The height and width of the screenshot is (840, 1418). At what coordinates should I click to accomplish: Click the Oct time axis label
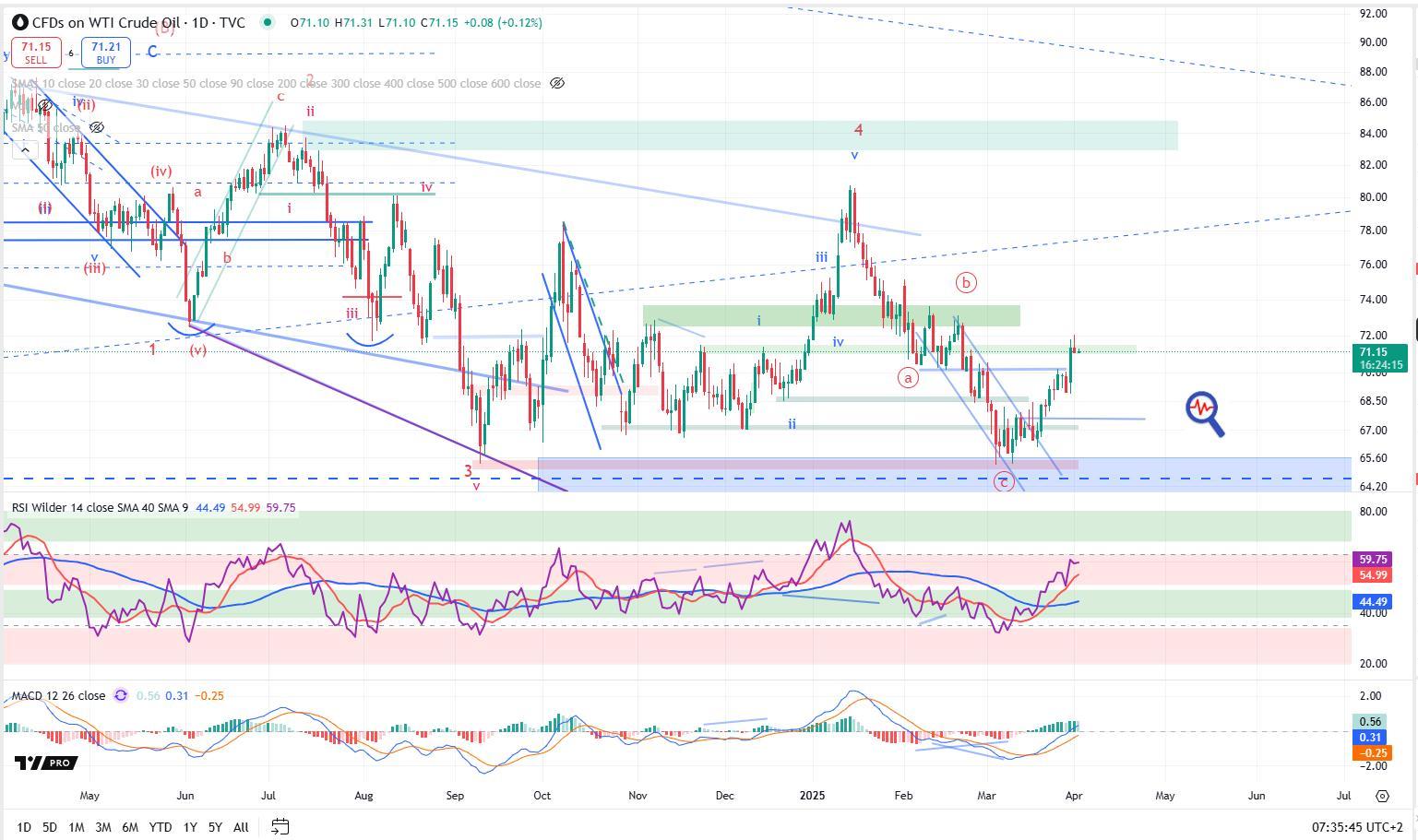(542, 795)
